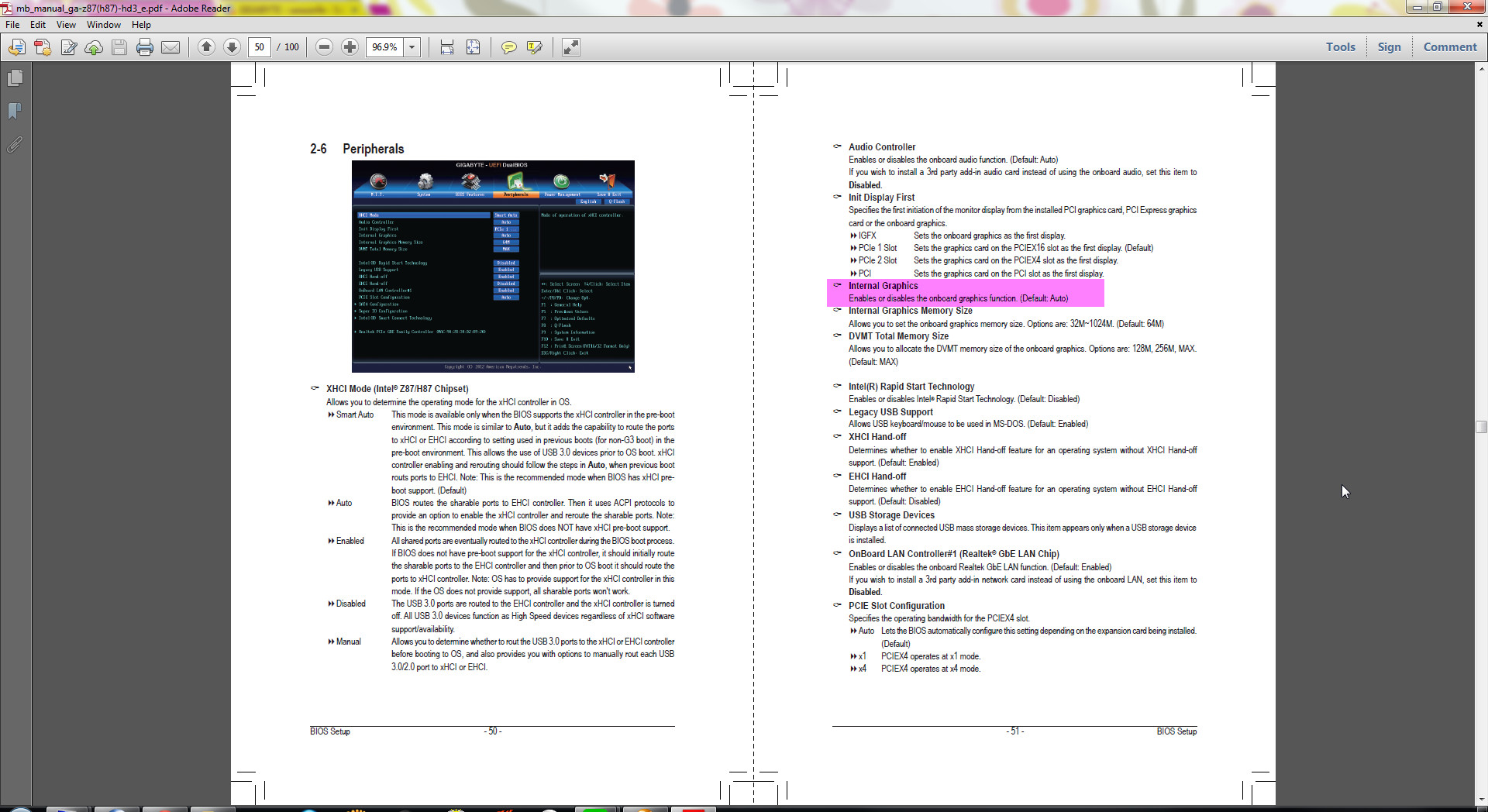Open the Tools pane
Image resolution: width=1488 pixels, height=812 pixels.
[x=1340, y=47]
